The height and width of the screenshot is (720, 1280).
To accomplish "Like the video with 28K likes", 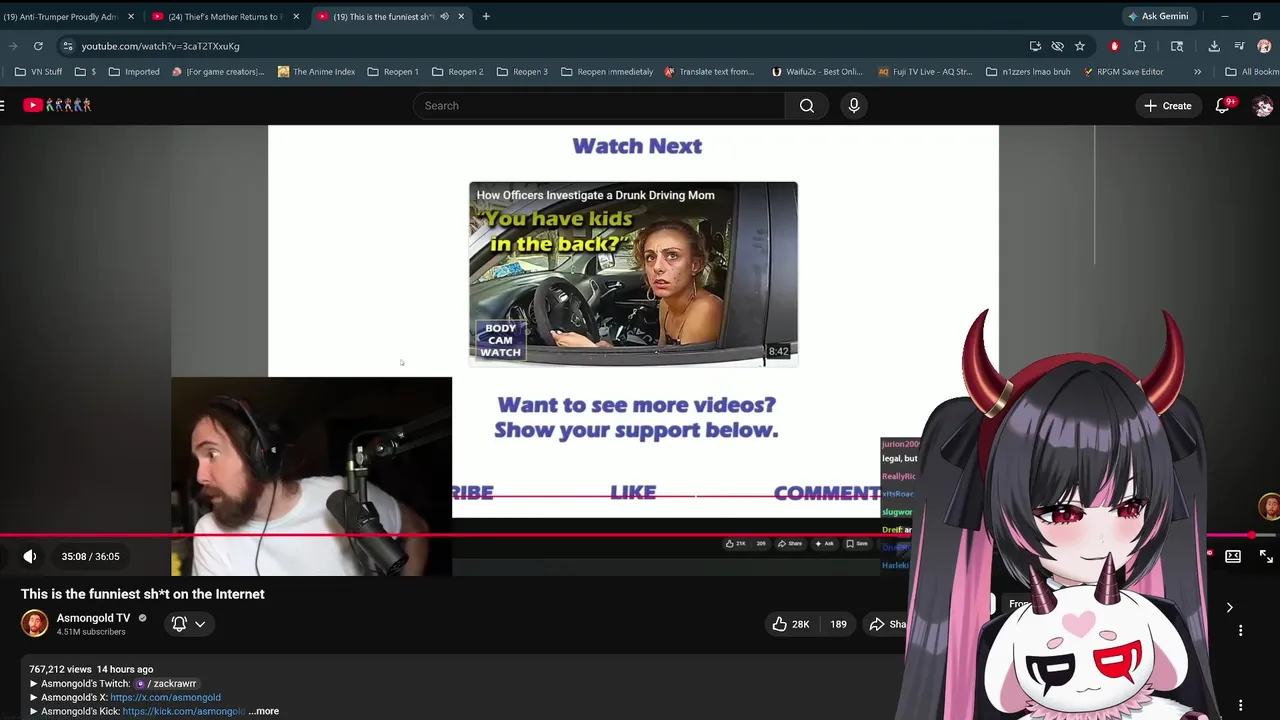I will tap(790, 624).
